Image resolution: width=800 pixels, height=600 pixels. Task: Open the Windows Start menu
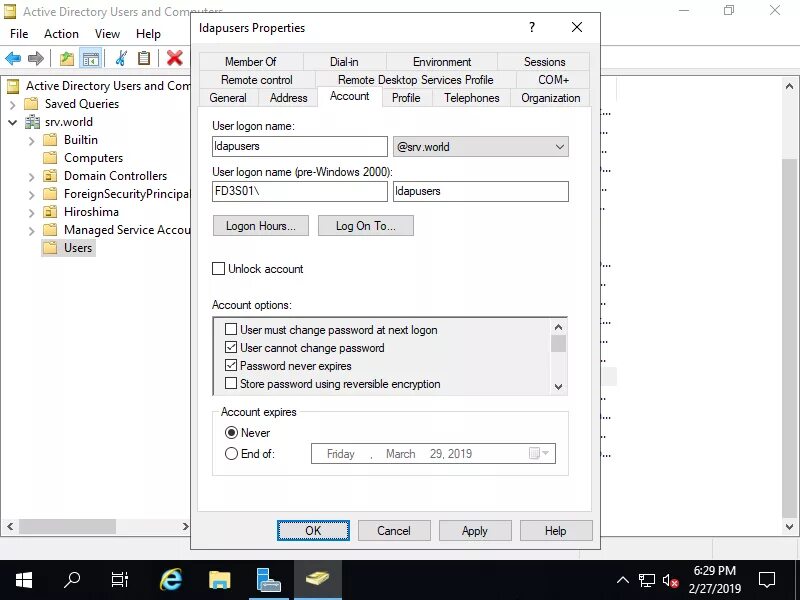click(x=24, y=580)
